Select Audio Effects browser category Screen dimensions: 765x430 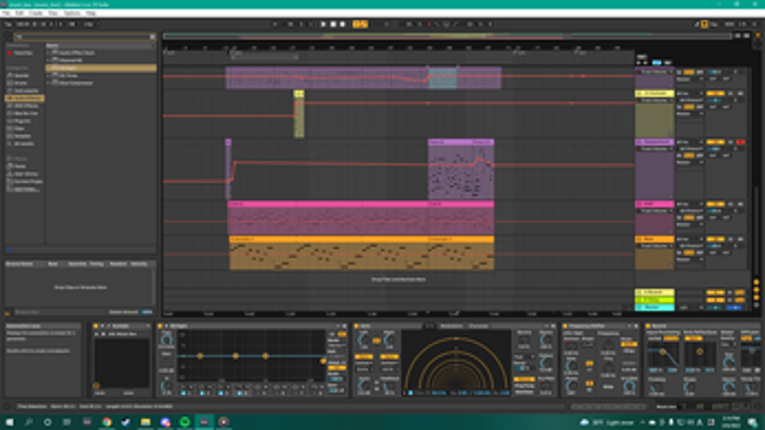coord(24,98)
